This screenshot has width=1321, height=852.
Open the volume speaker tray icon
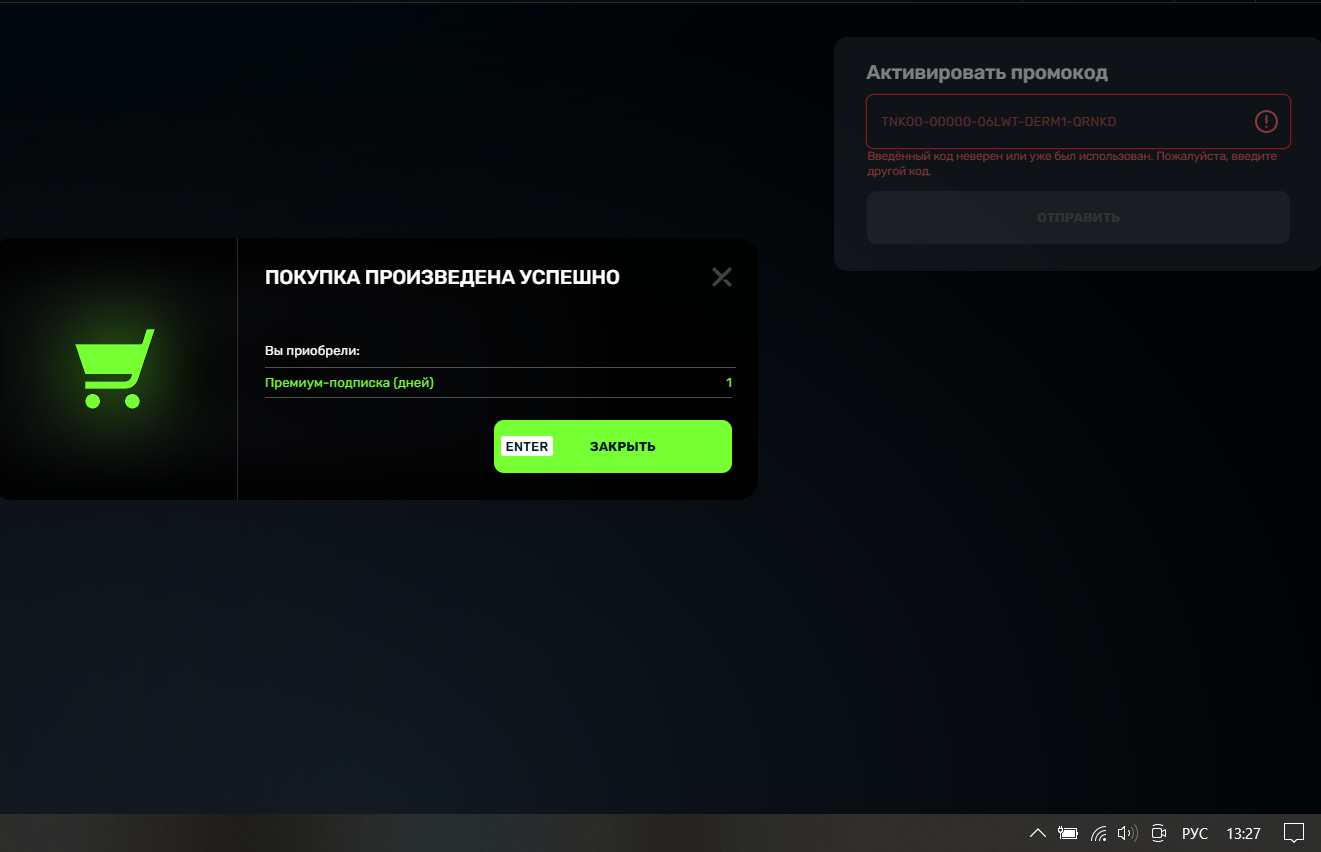pyautogui.click(x=1128, y=833)
